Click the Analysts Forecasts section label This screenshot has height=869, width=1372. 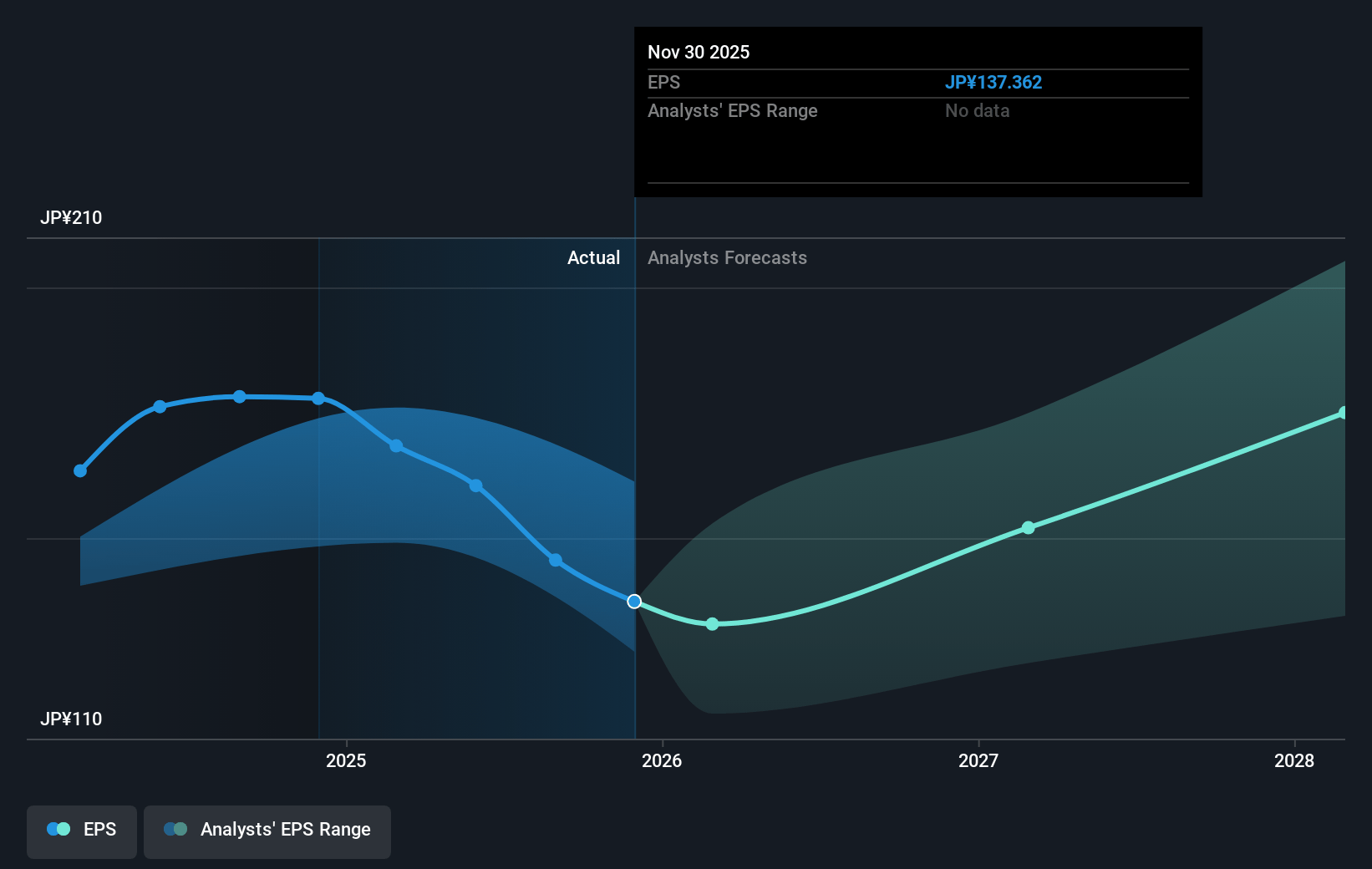pos(727,258)
